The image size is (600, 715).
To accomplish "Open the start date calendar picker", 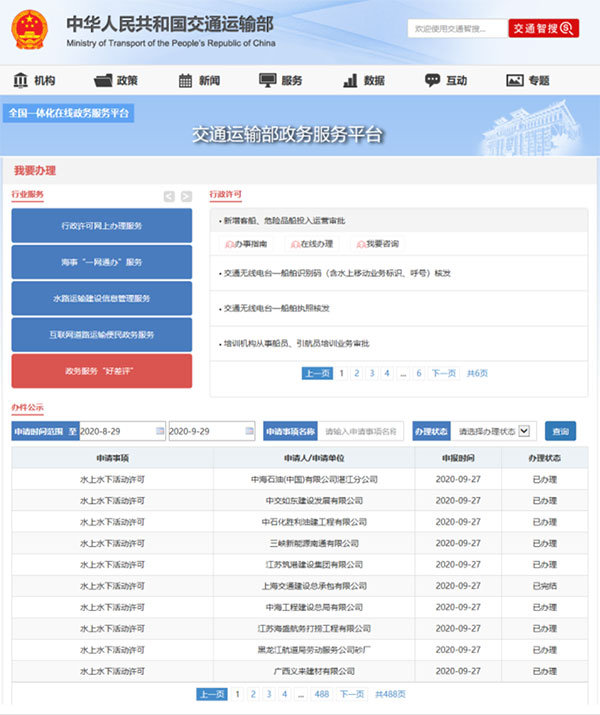I will [159, 431].
